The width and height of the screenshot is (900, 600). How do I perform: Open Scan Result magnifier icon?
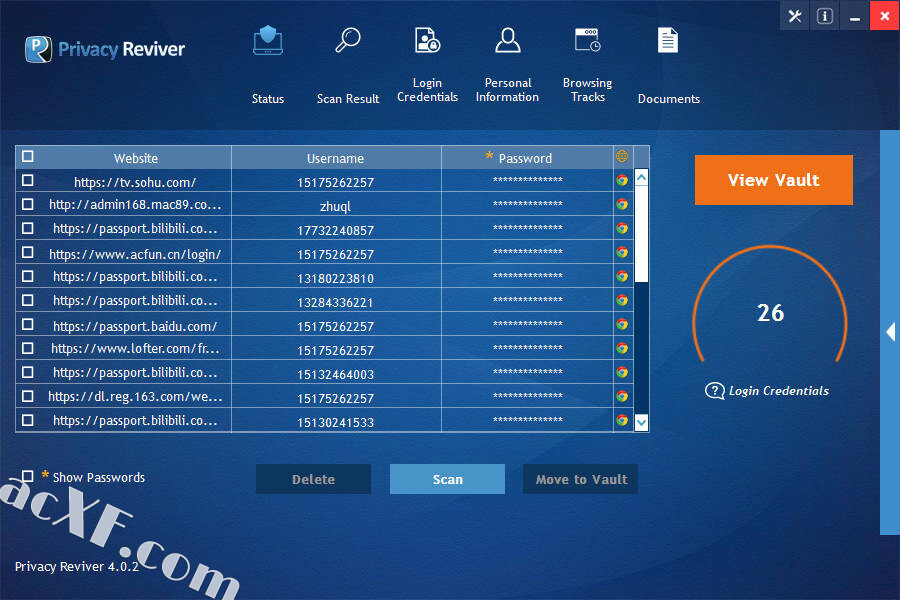coord(347,42)
